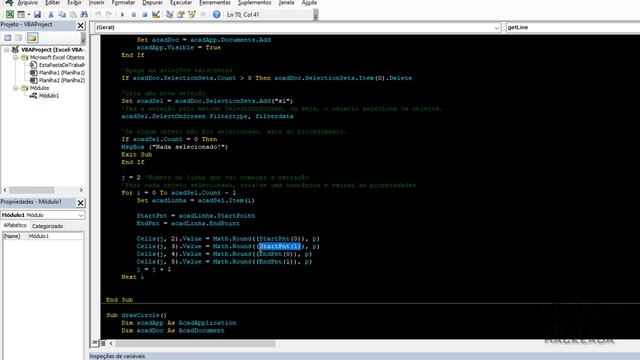The image size is (640, 360).
Task: Click the Procedure View button below the code
Action: point(95,343)
